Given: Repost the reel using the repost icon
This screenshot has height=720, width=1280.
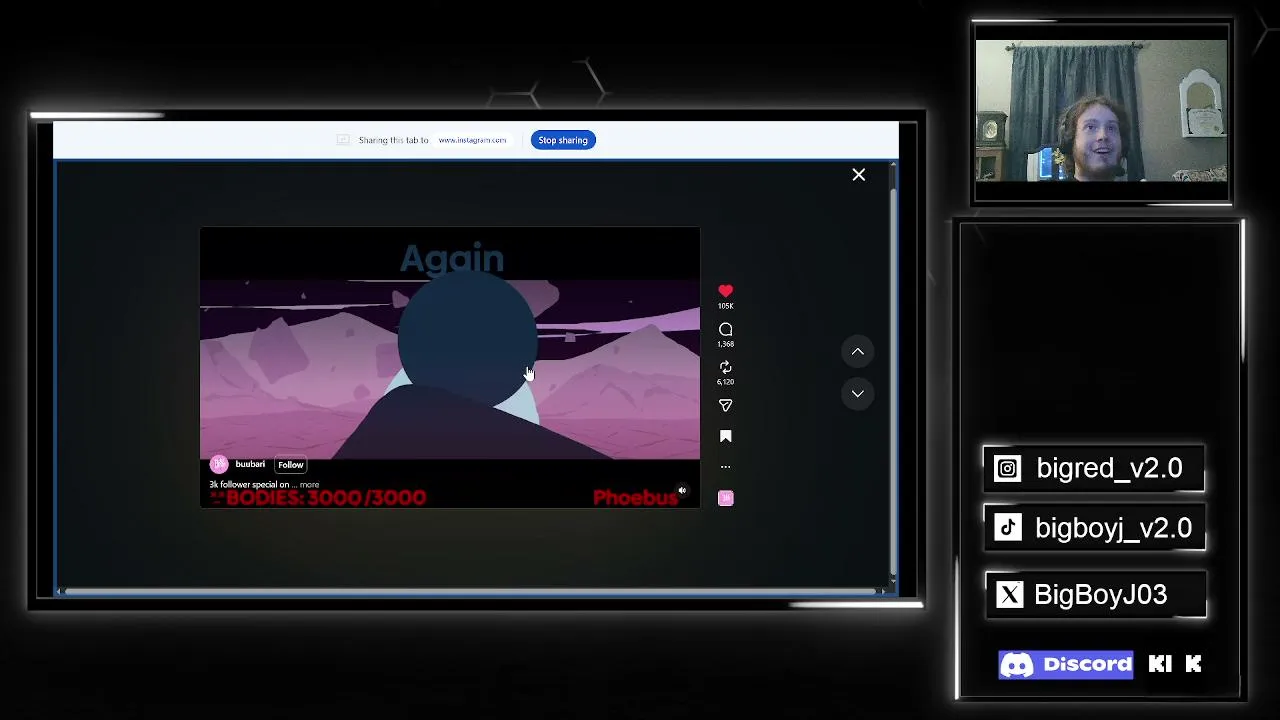Looking at the screenshot, I should pyautogui.click(x=725, y=367).
